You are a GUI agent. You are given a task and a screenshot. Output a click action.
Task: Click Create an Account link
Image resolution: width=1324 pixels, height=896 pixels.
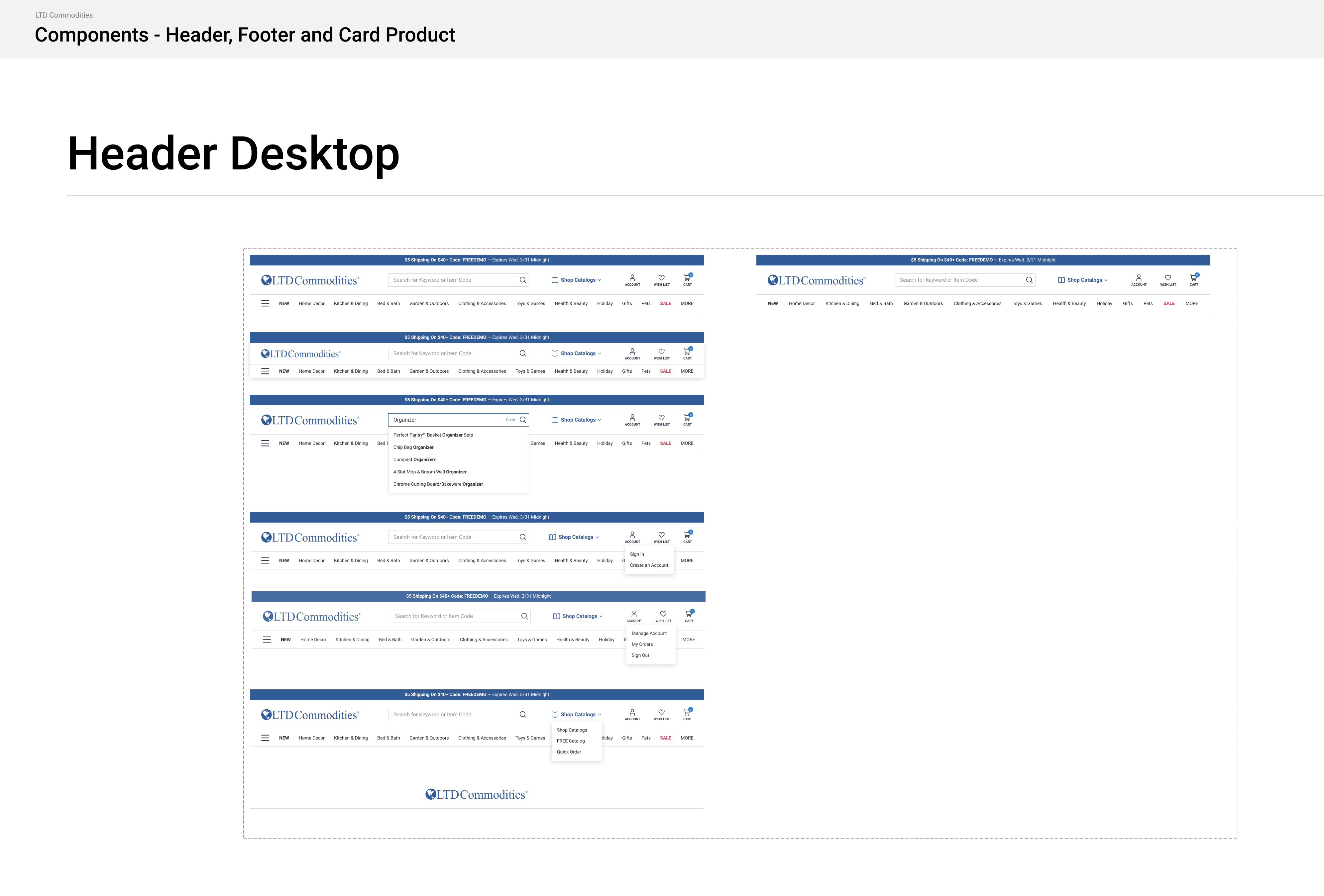tap(648, 565)
